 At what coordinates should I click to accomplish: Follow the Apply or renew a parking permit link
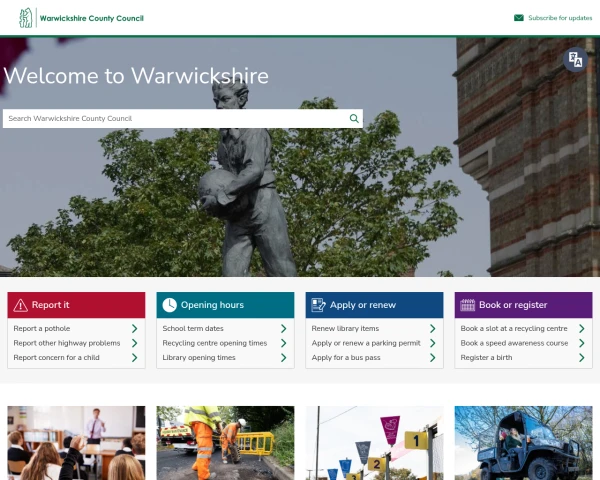tap(366, 343)
